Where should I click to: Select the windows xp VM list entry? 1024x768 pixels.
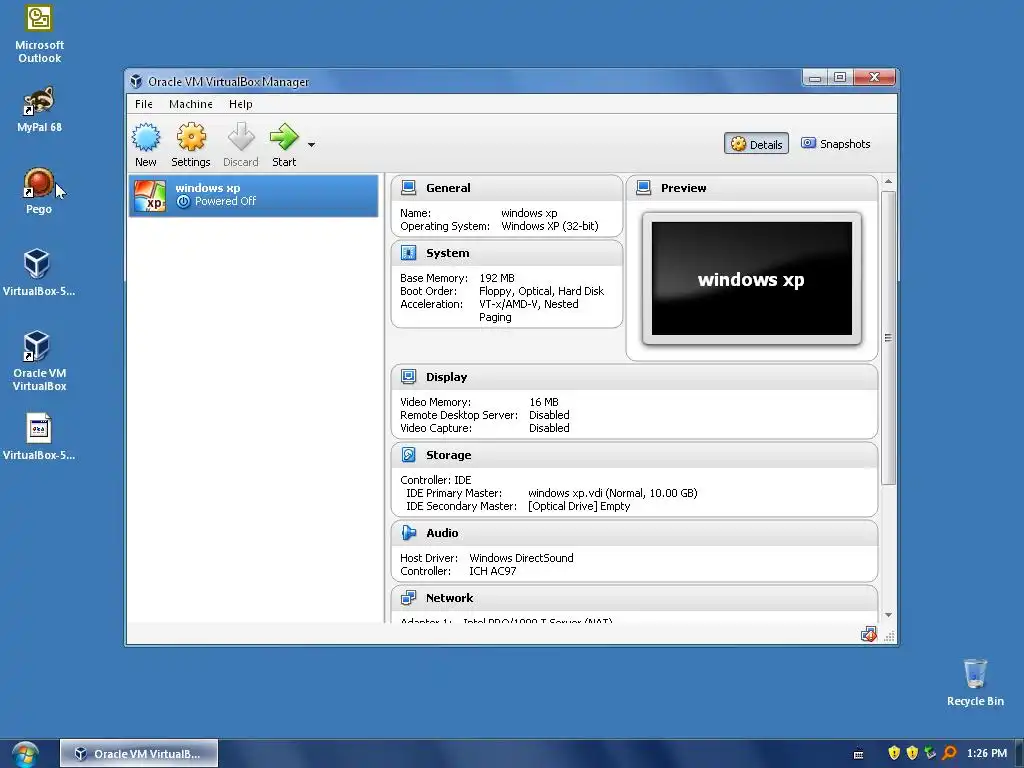coord(253,195)
